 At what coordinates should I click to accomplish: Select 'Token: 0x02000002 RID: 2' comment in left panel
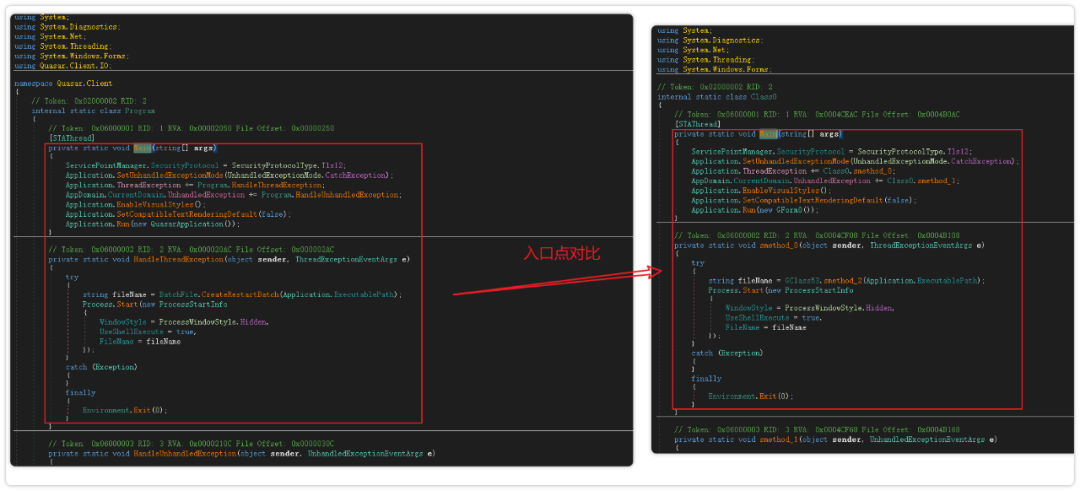tap(89, 101)
